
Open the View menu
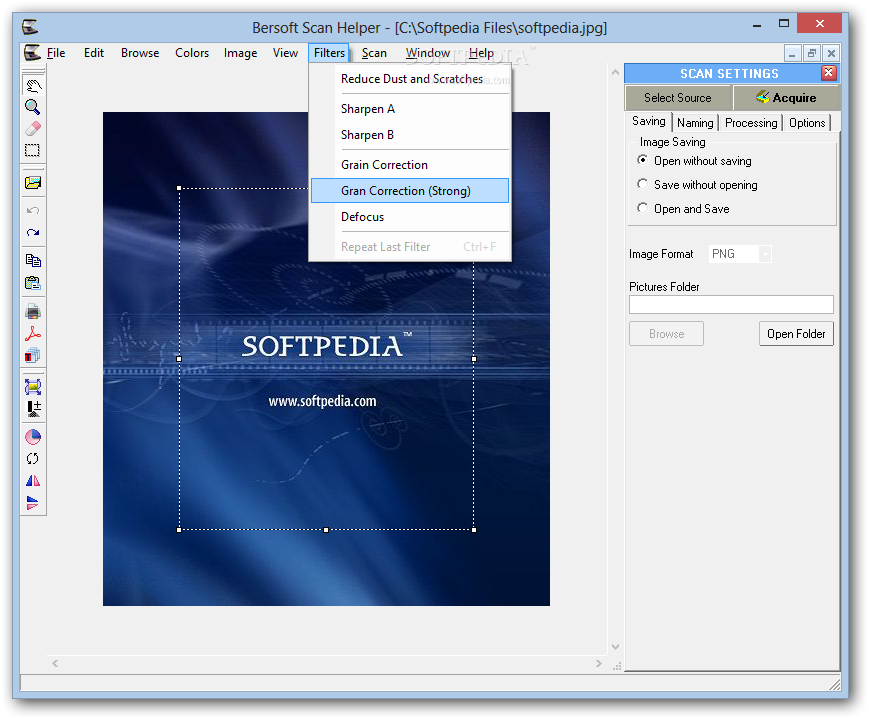click(x=285, y=53)
